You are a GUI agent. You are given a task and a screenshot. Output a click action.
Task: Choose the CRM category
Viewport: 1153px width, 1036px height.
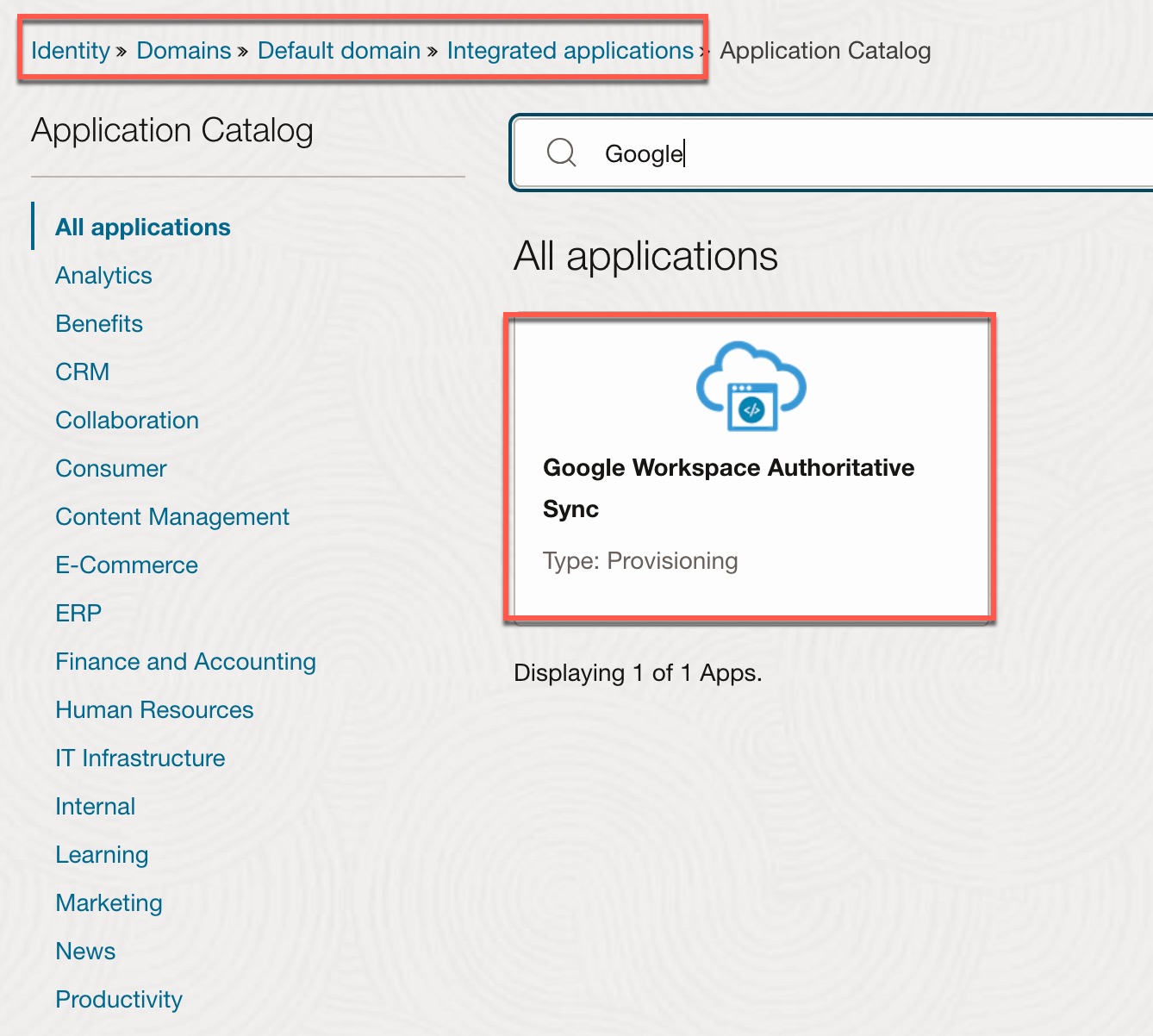coord(83,372)
